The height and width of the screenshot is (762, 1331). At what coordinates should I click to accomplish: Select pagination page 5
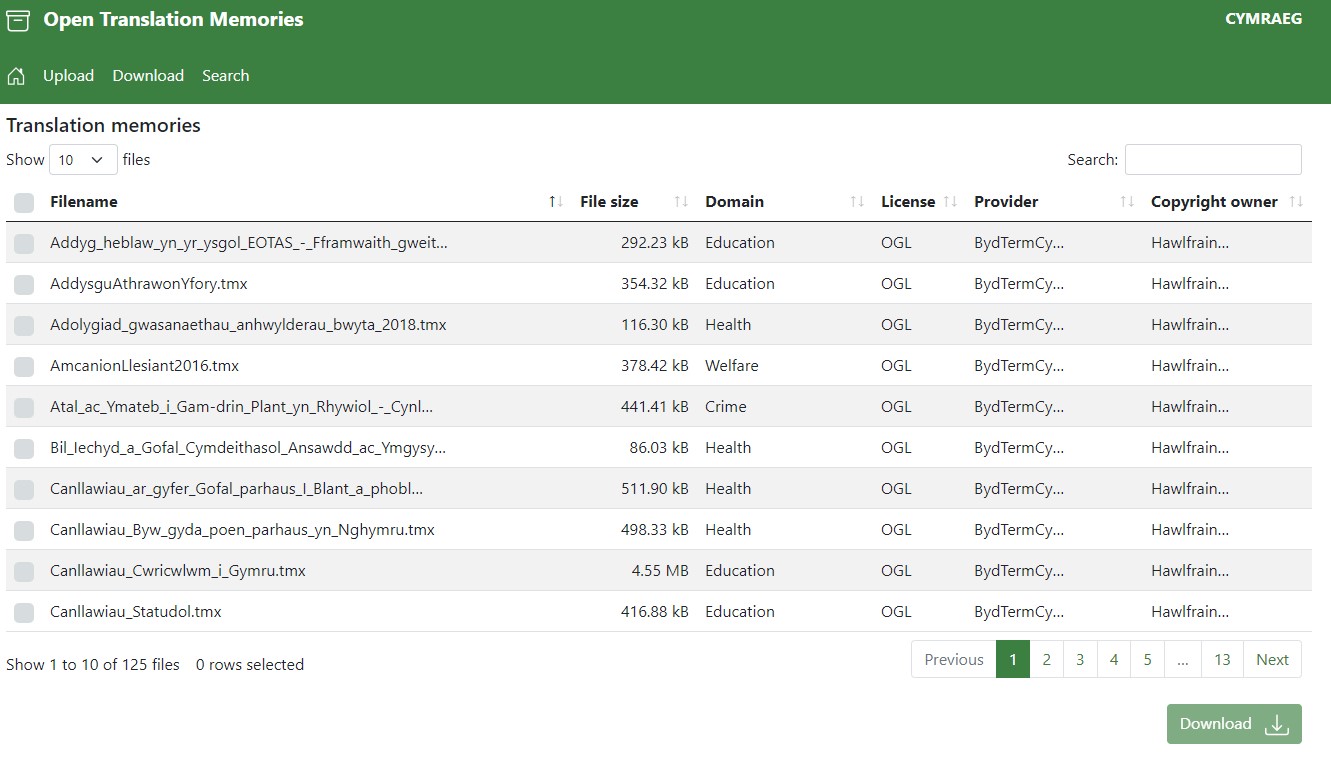[x=1147, y=660]
